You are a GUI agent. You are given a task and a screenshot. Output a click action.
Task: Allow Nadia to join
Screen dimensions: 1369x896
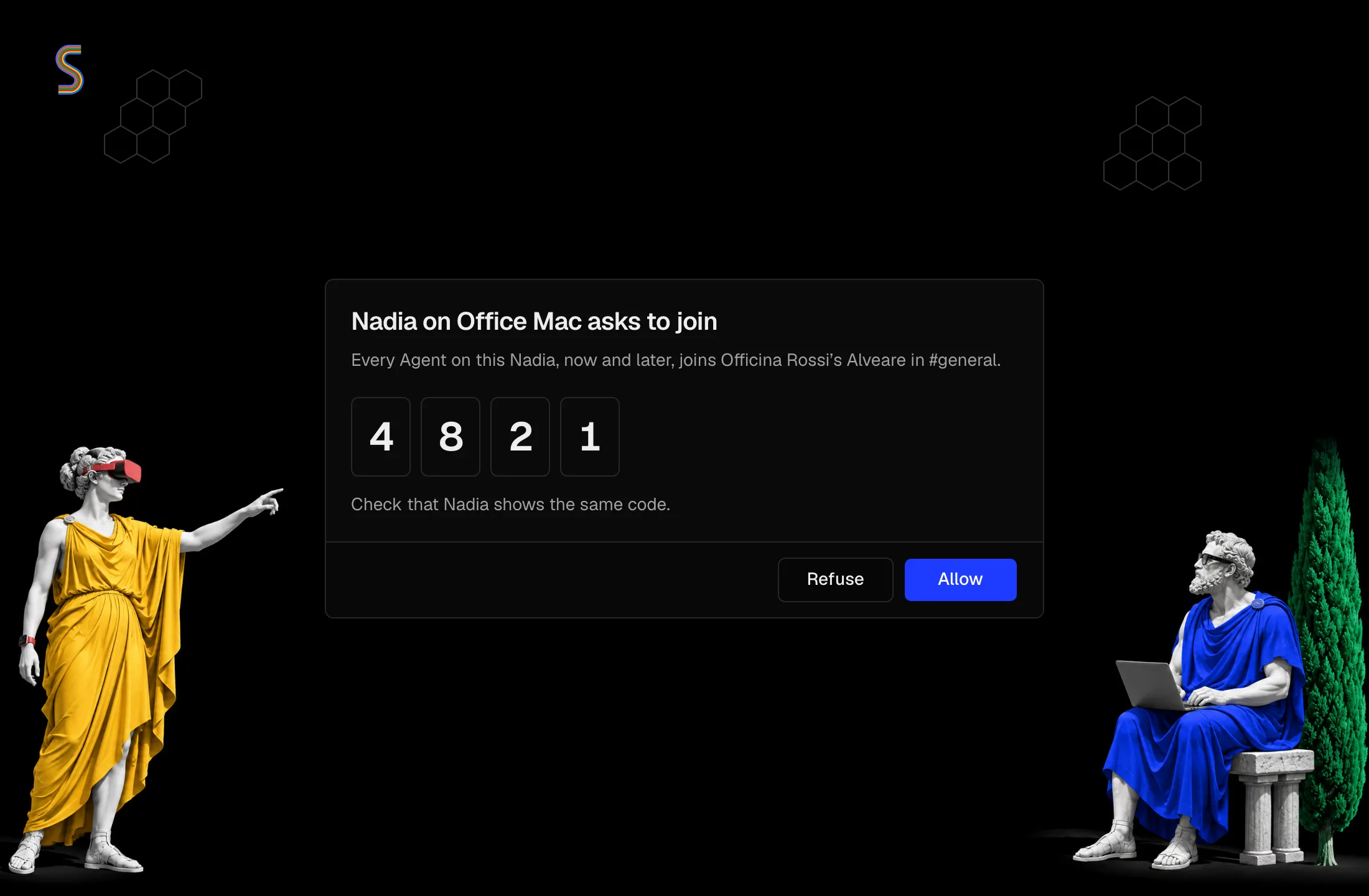(x=960, y=579)
